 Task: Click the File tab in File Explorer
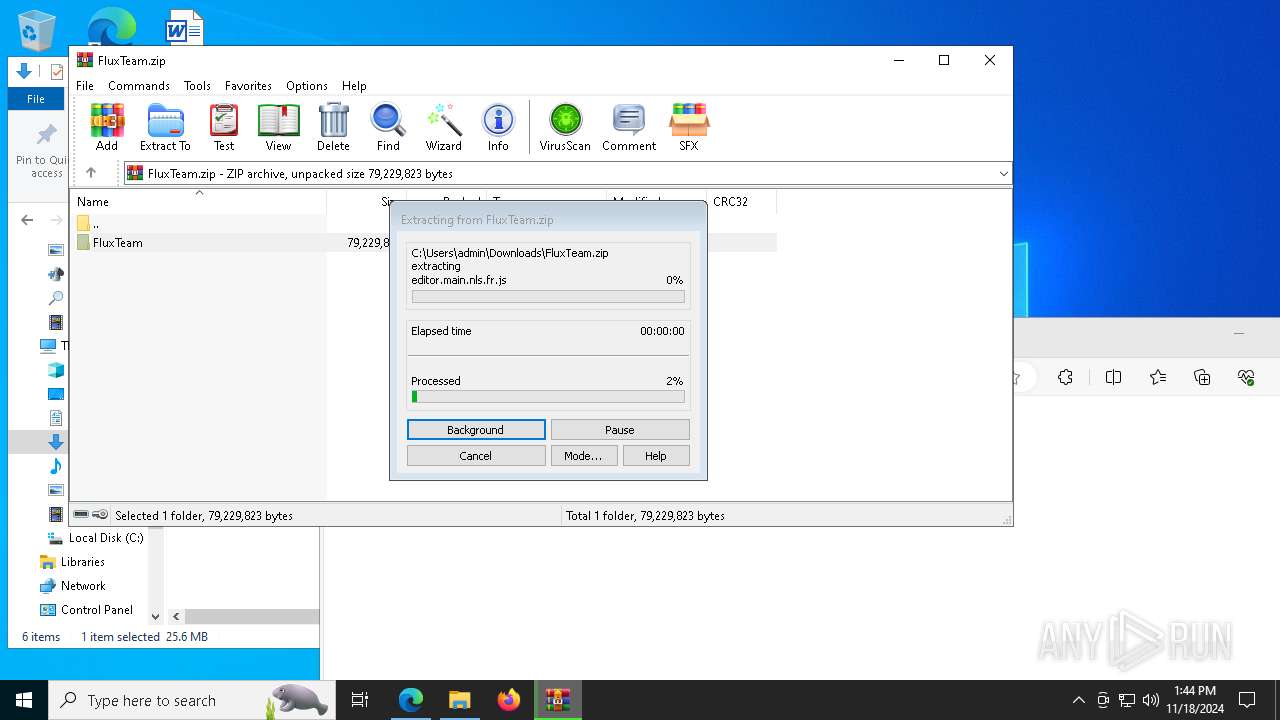36,99
